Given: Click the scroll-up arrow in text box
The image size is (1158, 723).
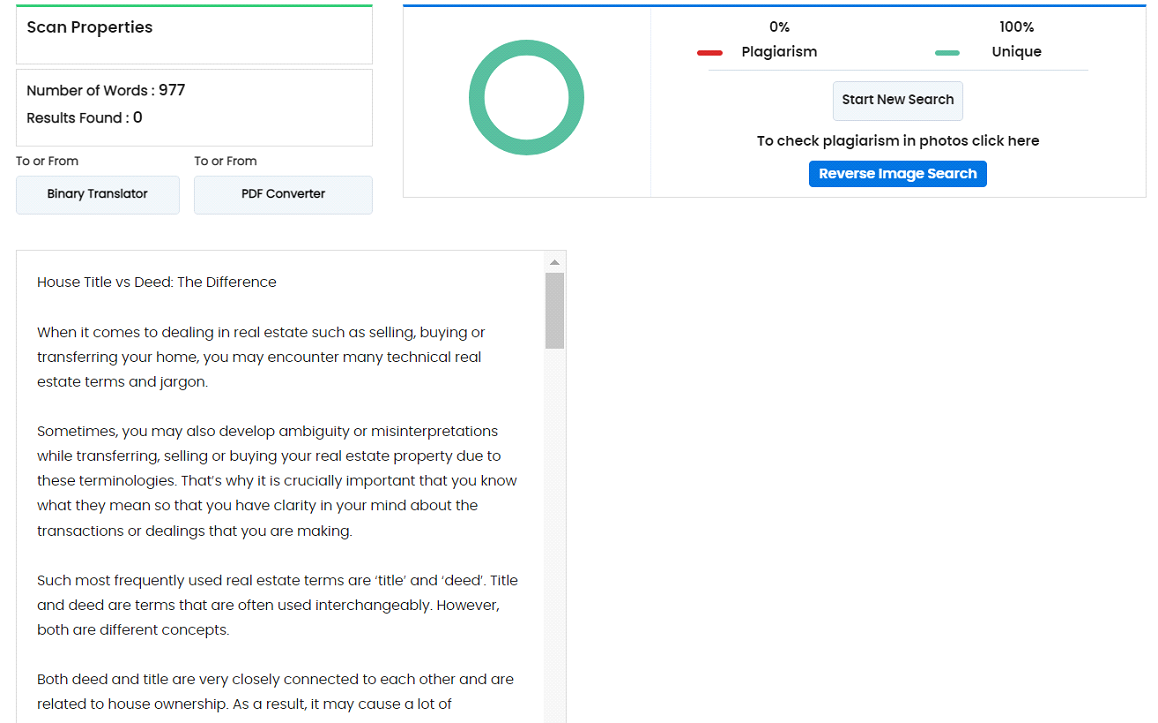Looking at the screenshot, I should tap(555, 262).
